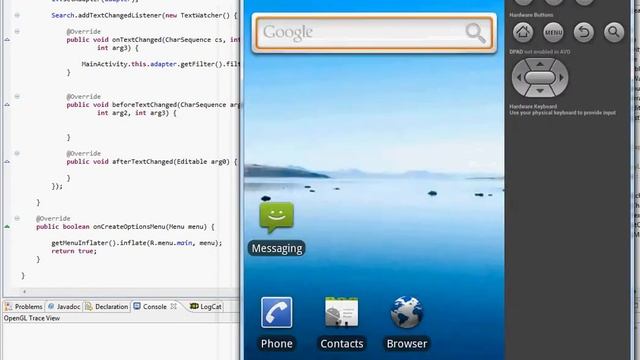Click "return true;" code line
This screenshot has height=360, width=640.
74,251
